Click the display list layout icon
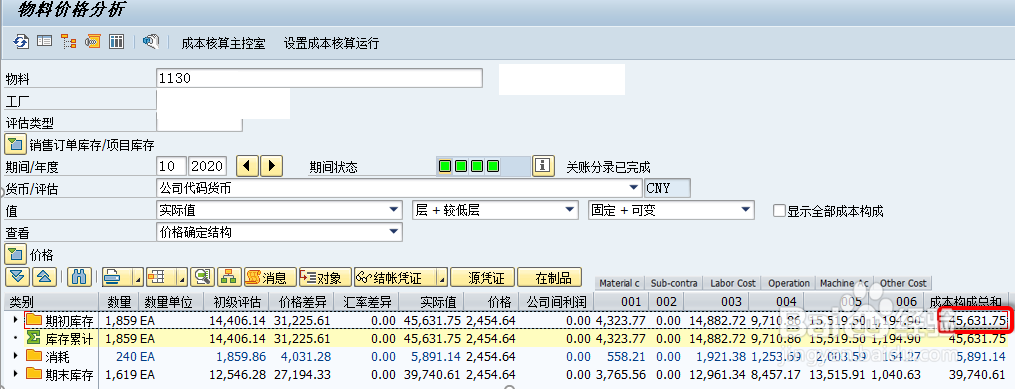 [45, 42]
